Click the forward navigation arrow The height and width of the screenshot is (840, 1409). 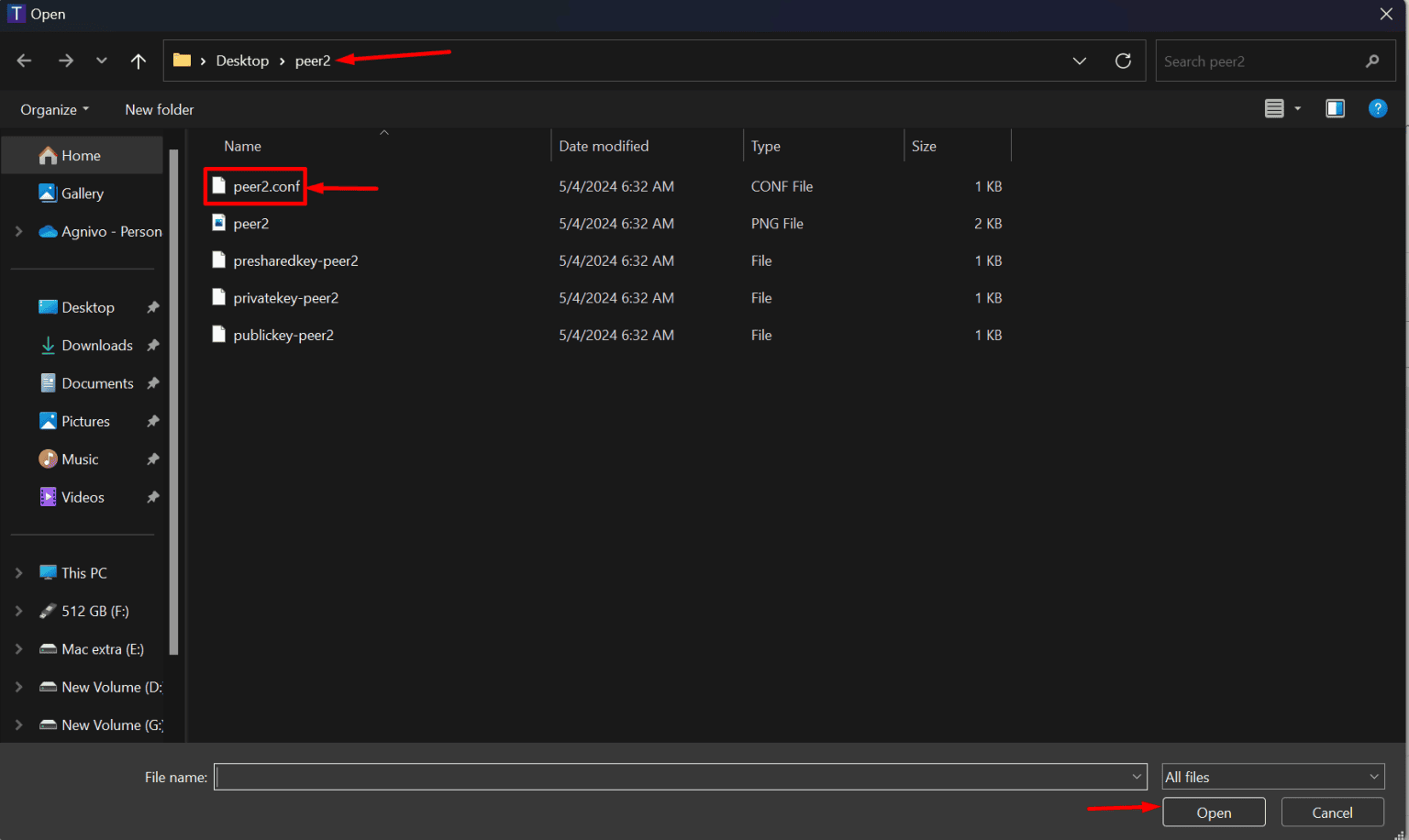pyautogui.click(x=65, y=61)
